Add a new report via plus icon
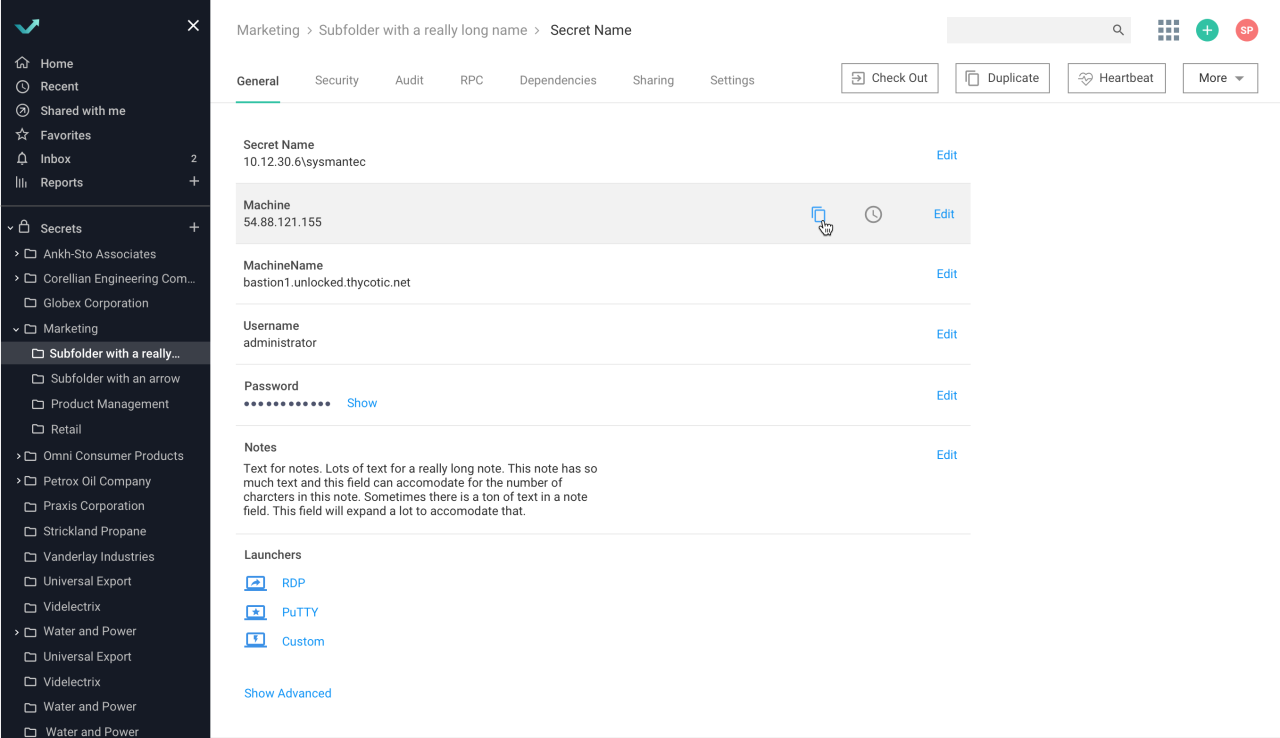Image resolution: width=1280 pixels, height=738 pixels. (x=194, y=182)
